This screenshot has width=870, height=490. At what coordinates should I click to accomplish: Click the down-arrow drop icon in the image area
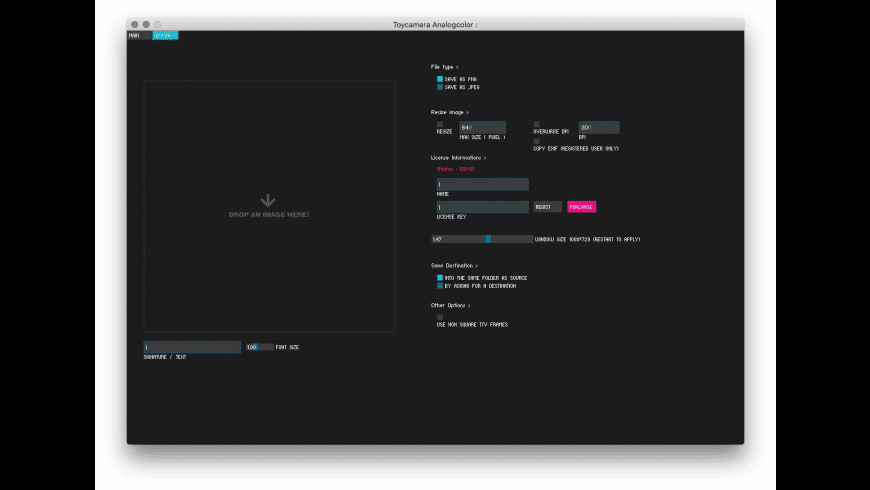tap(268, 200)
